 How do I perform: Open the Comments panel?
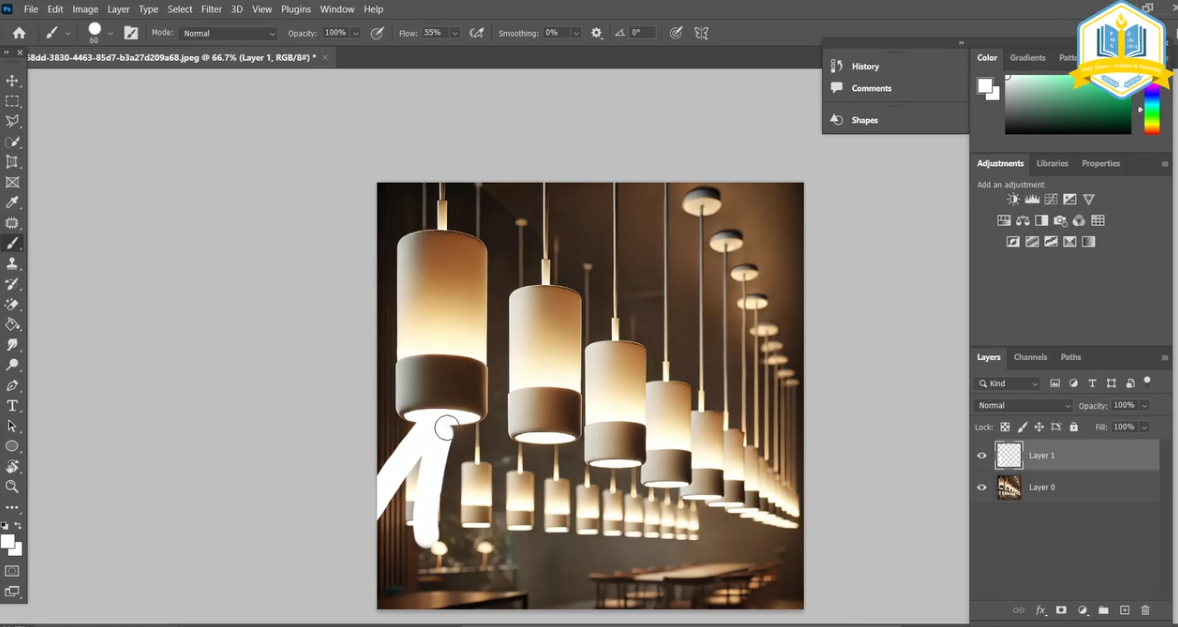point(871,88)
